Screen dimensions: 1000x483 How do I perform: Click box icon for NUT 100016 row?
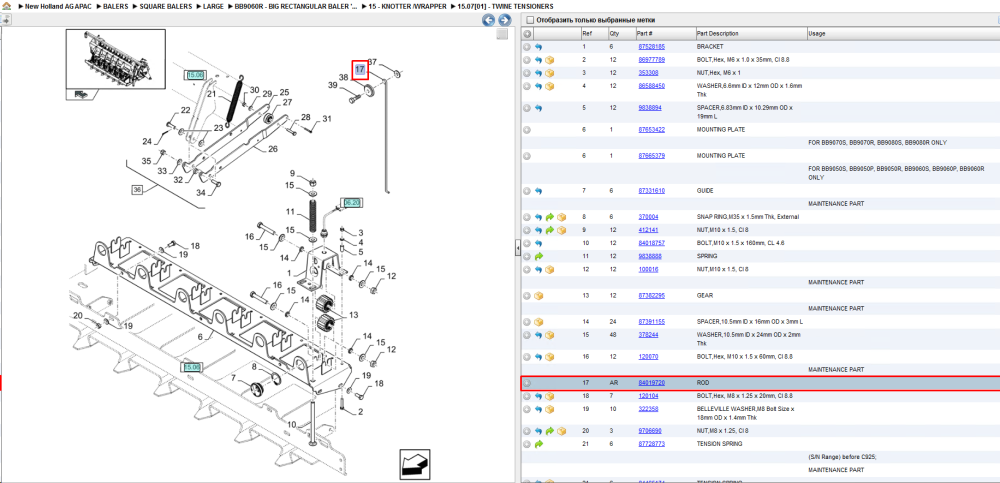click(550, 270)
